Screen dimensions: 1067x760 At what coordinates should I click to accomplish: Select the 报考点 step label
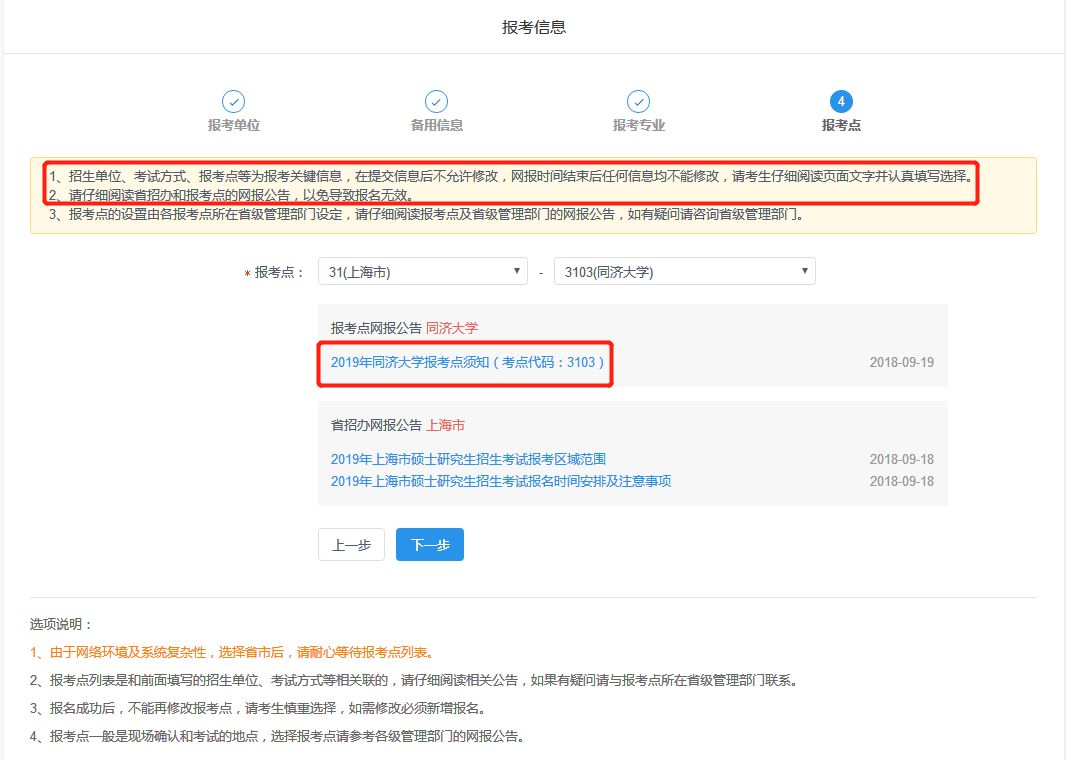click(841, 126)
